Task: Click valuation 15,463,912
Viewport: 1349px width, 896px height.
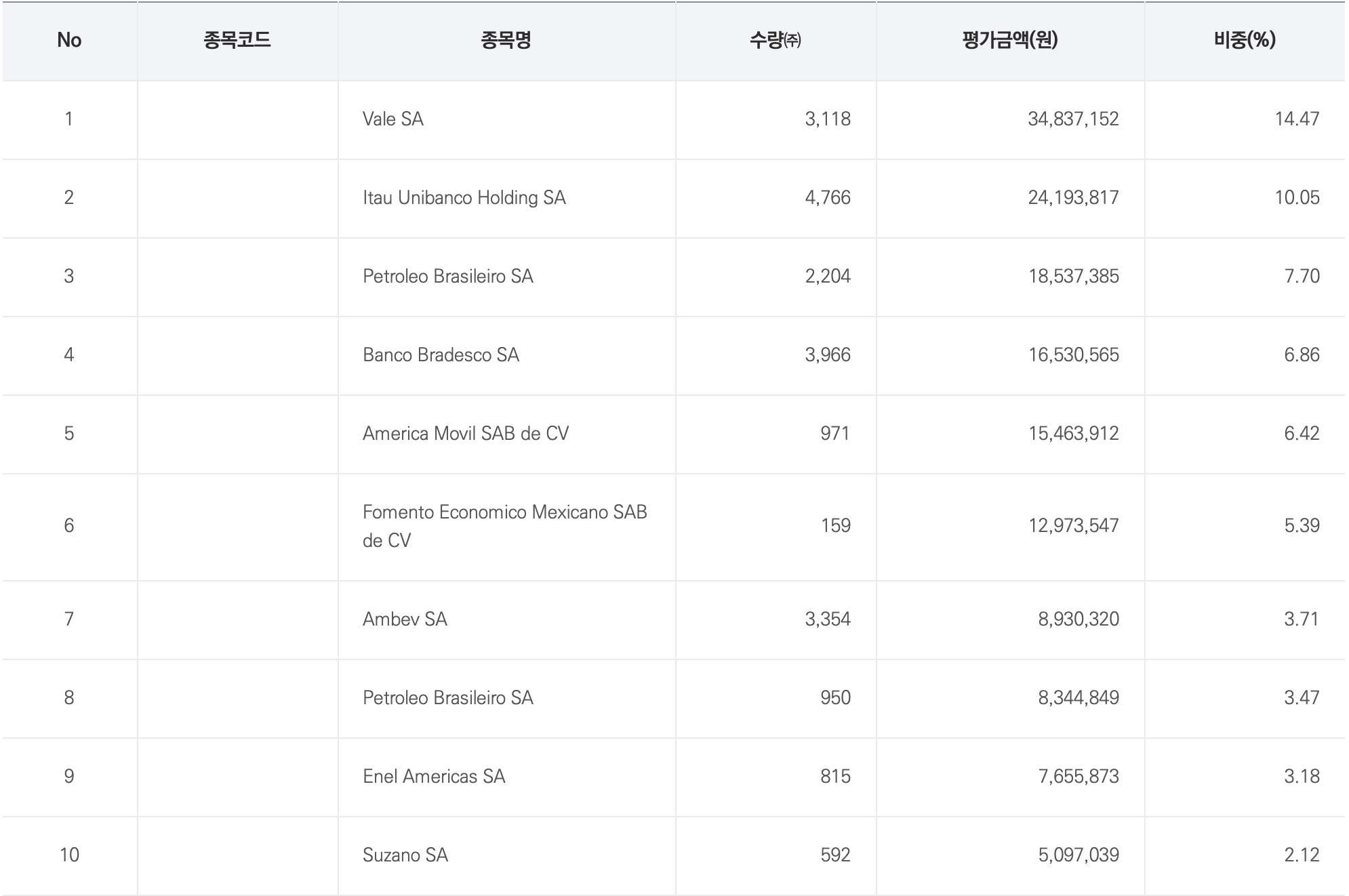Action: point(1074,434)
